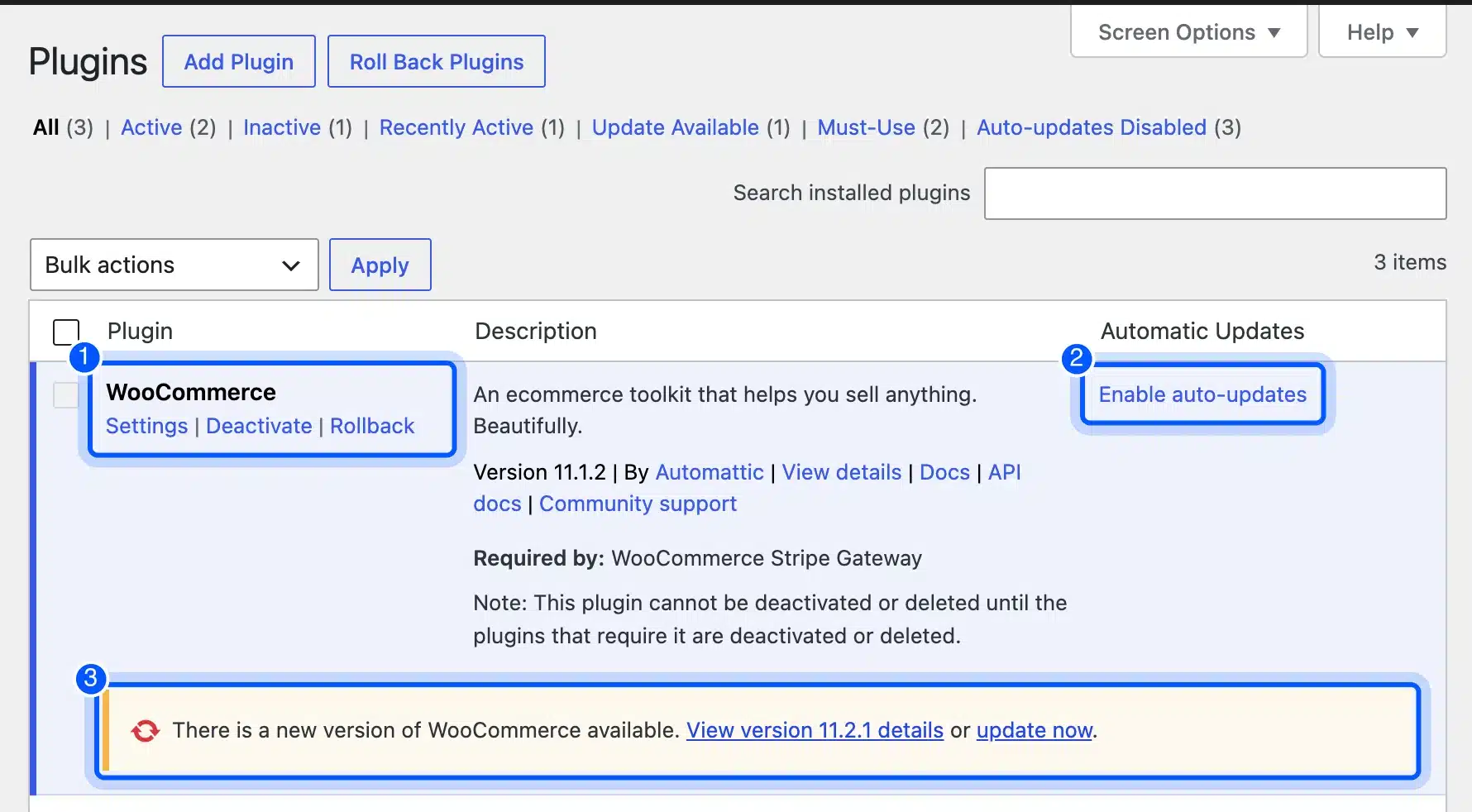Enable auto-updates for WooCommerce
Screen dimensions: 1472x812
point(1202,394)
